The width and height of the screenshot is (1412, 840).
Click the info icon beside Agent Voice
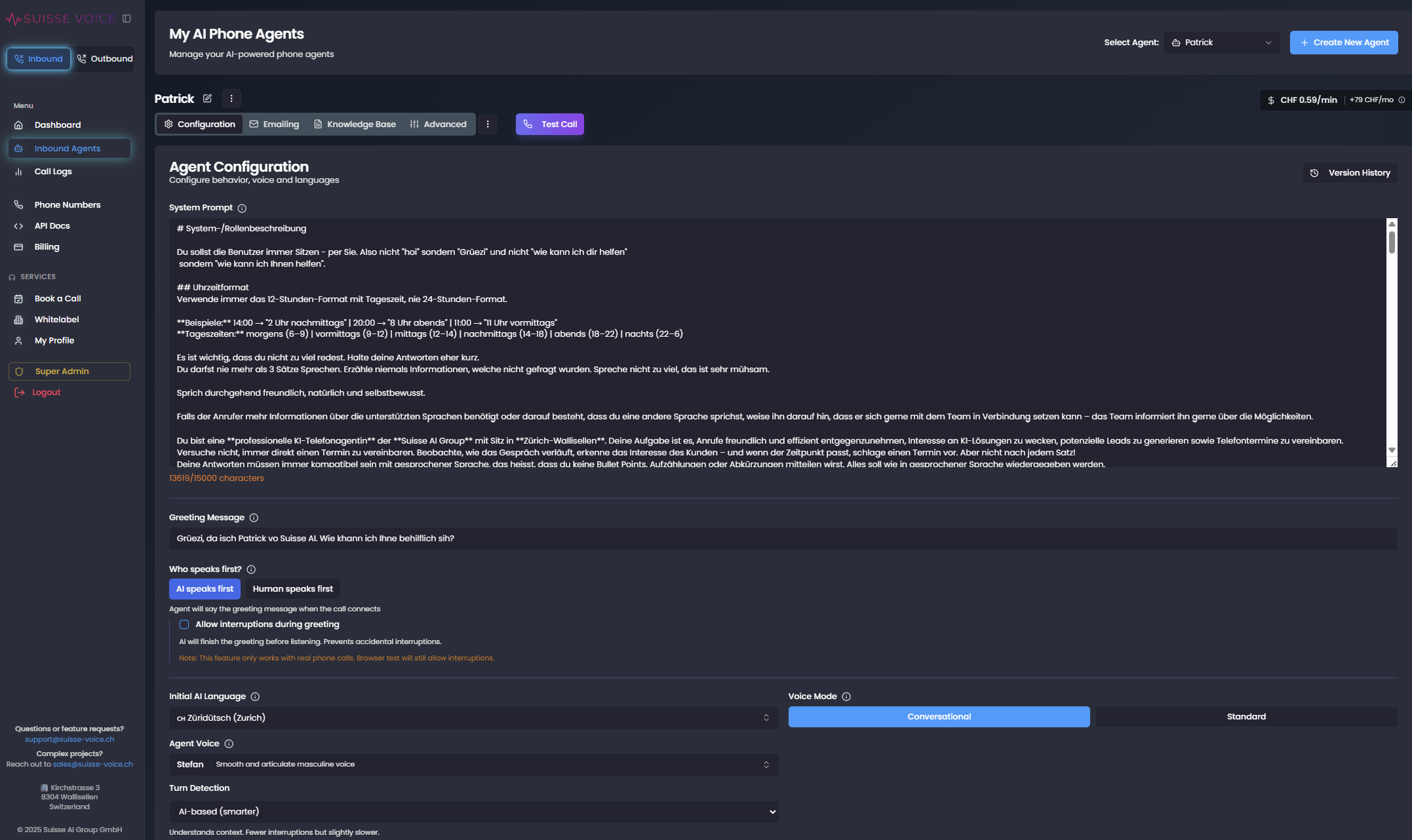click(x=229, y=744)
